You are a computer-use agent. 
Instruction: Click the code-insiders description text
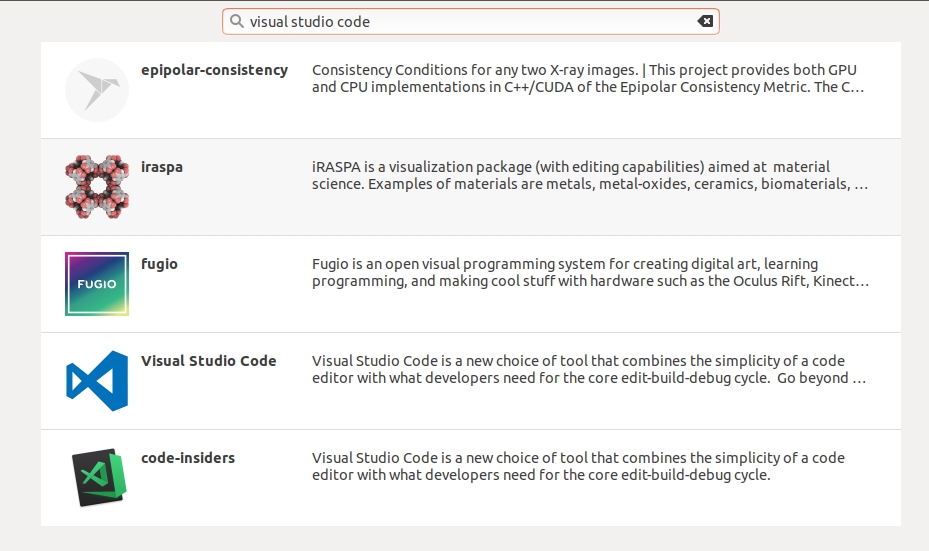(x=578, y=467)
